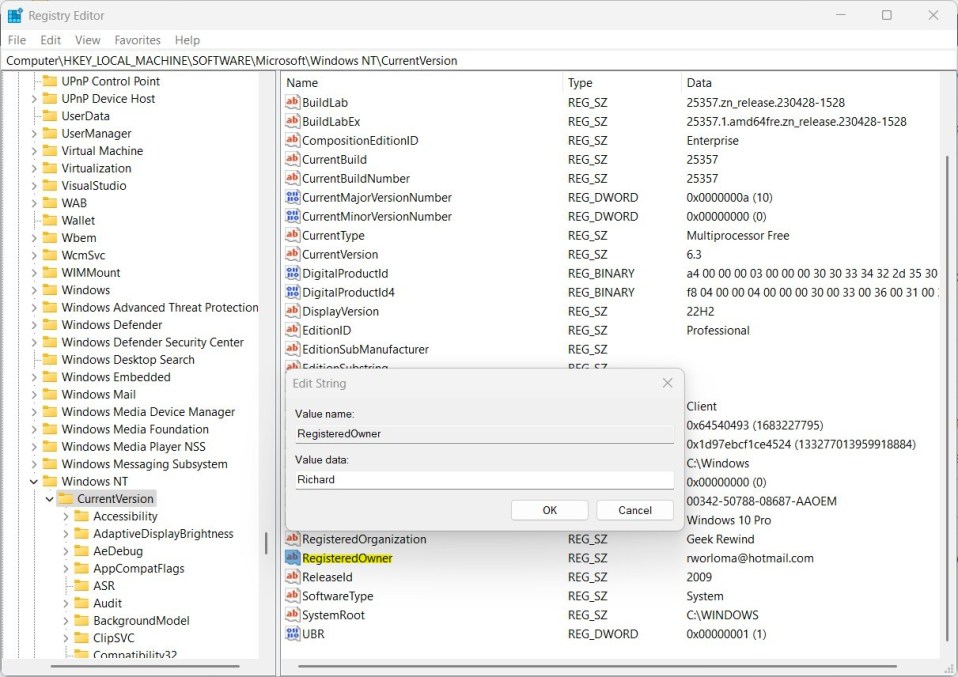Click the CurrentMajorVersionNumber DWORD icon
The width and height of the screenshot is (958, 677).
[x=293, y=197]
